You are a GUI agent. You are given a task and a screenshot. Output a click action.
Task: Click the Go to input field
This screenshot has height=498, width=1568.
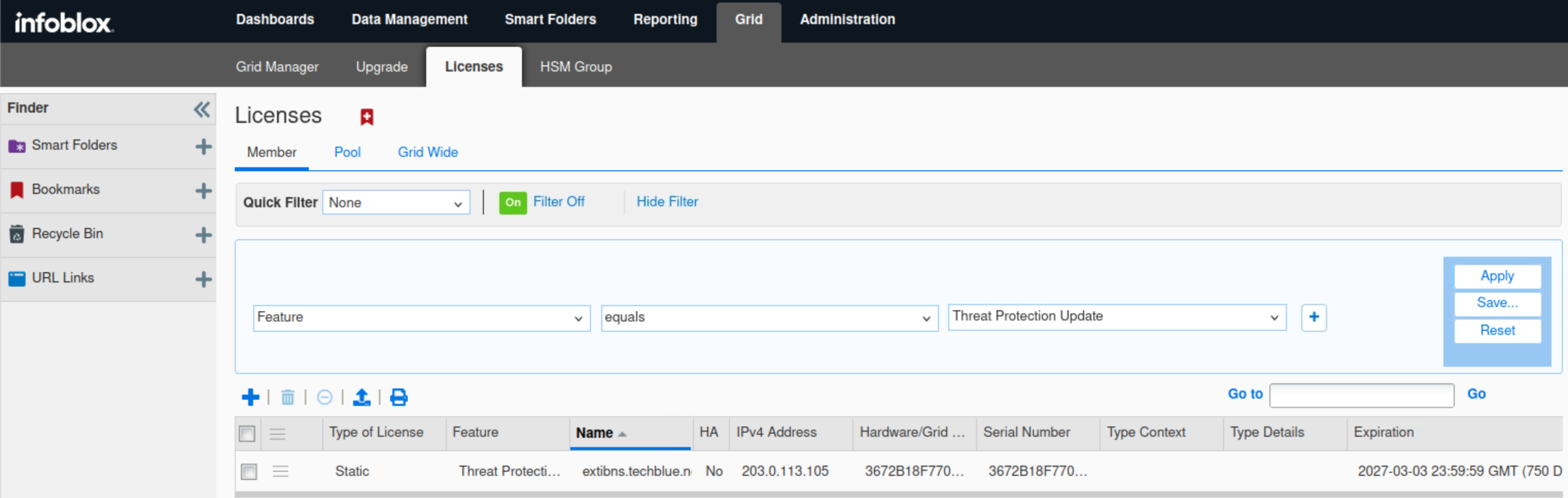click(x=1362, y=395)
